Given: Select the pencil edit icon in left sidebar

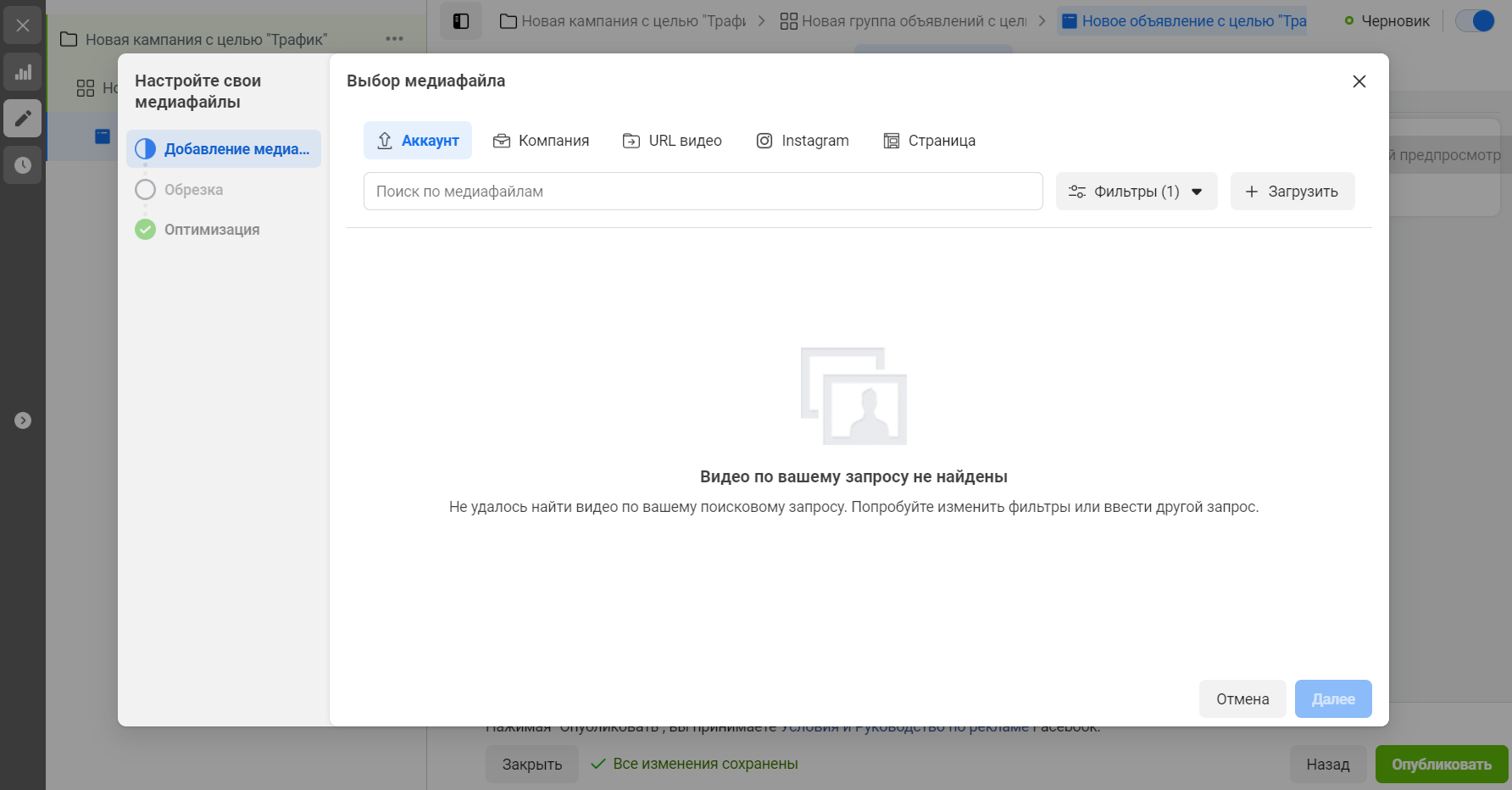Looking at the screenshot, I should pos(23,118).
